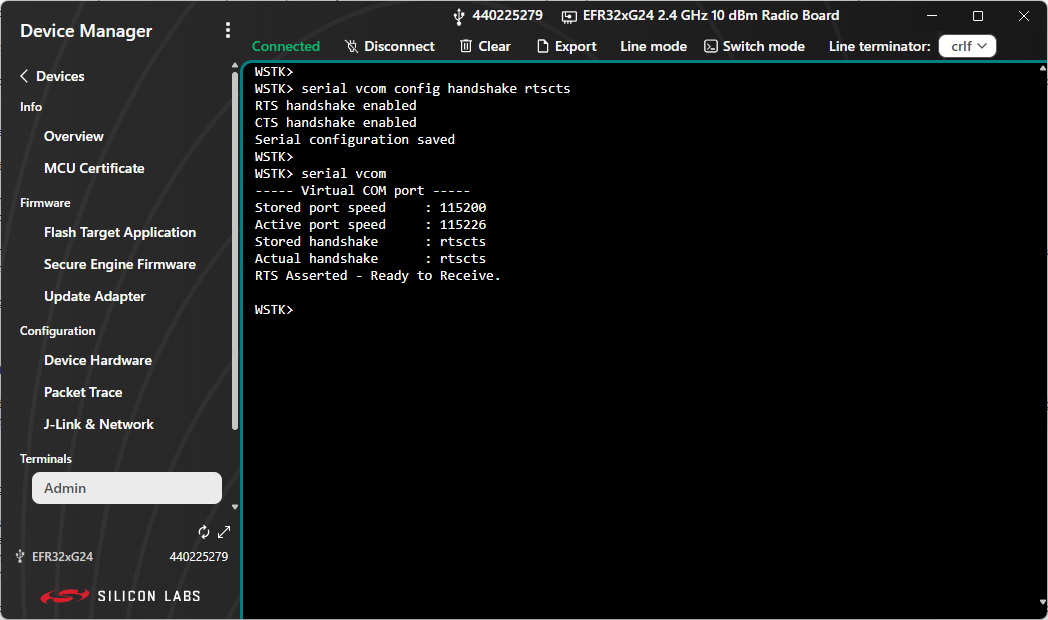Image resolution: width=1048 pixels, height=620 pixels.
Task: Toggle Line mode
Action: (x=653, y=46)
